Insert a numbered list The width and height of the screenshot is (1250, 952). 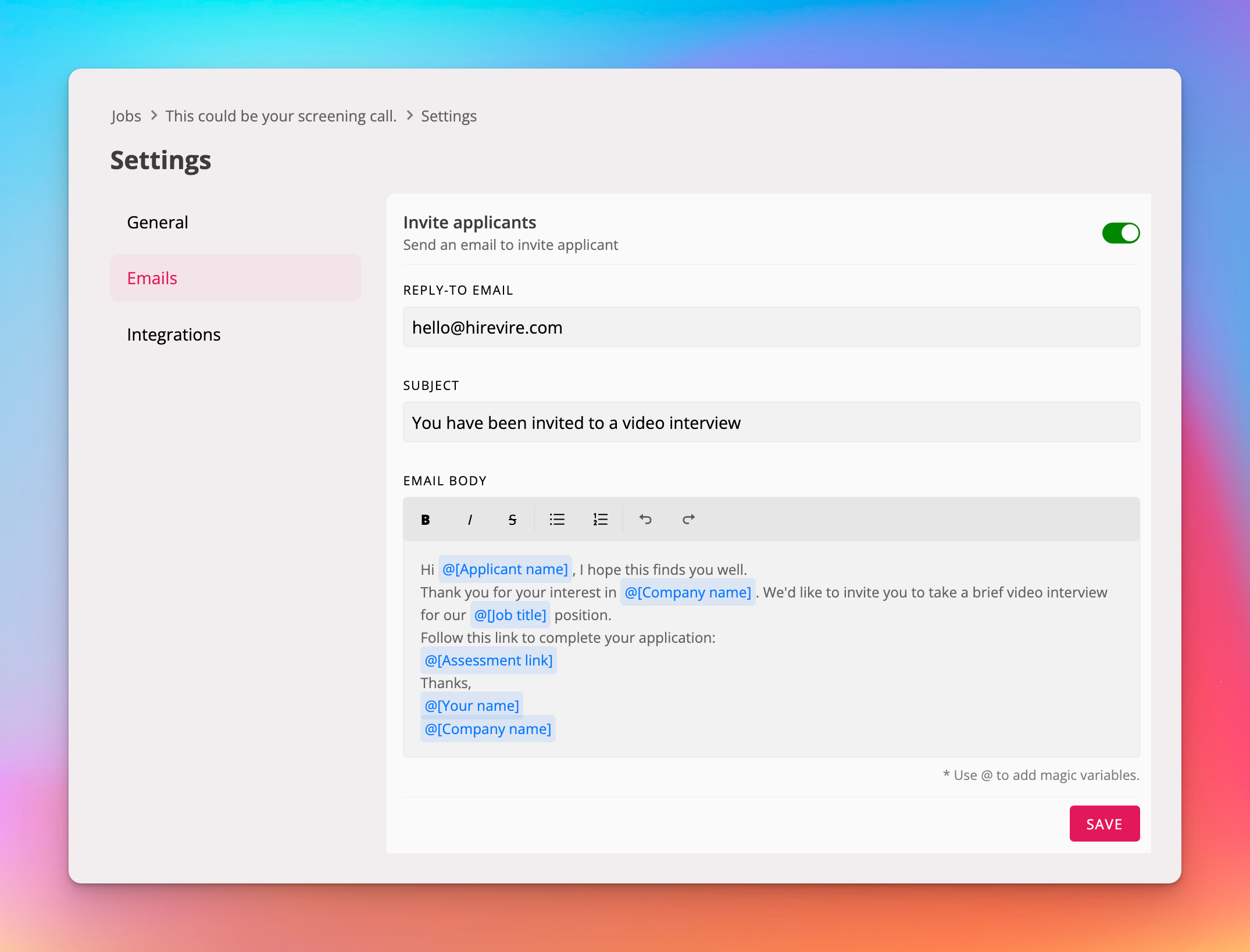pos(600,520)
